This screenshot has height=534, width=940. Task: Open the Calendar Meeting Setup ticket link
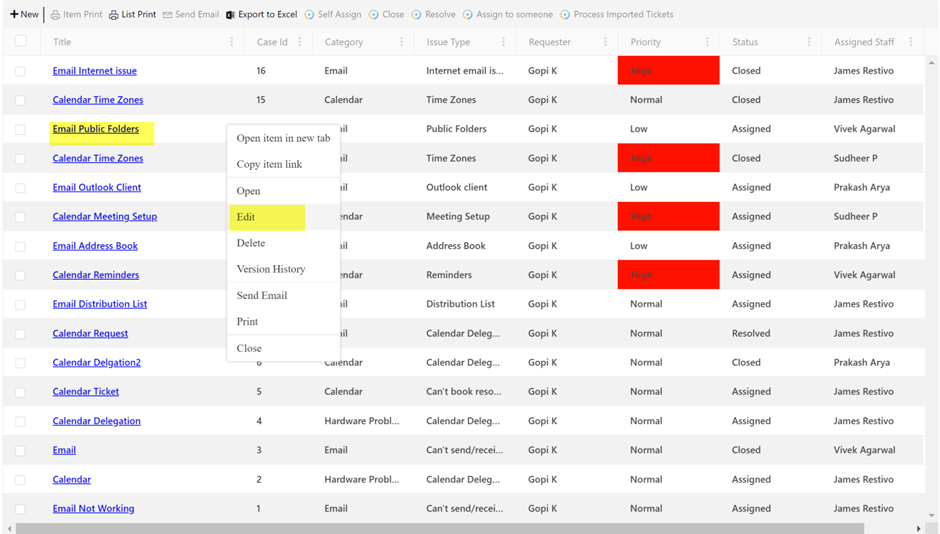(x=104, y=216)
